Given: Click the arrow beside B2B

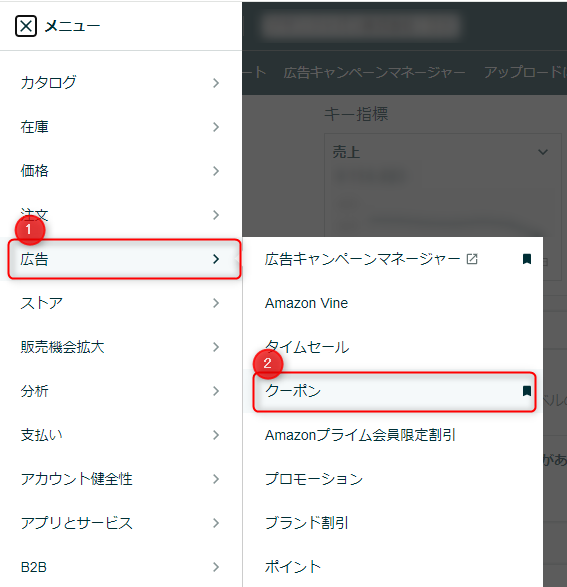Looking at the screenshot, I should tap(216, 567).
